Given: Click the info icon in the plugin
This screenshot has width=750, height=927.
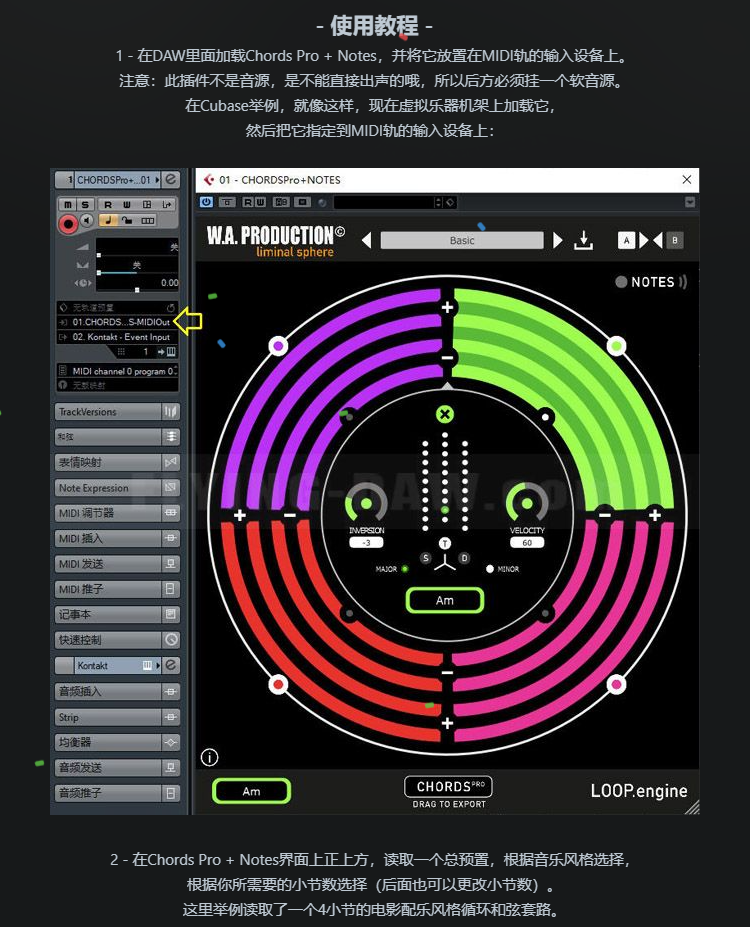Looking at the screenshot, I should [x=209, y=757].
